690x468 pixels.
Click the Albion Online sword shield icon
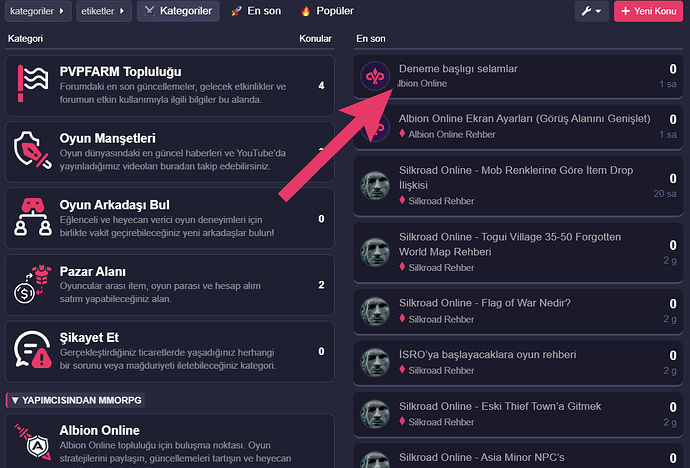[x=32, y=442]
